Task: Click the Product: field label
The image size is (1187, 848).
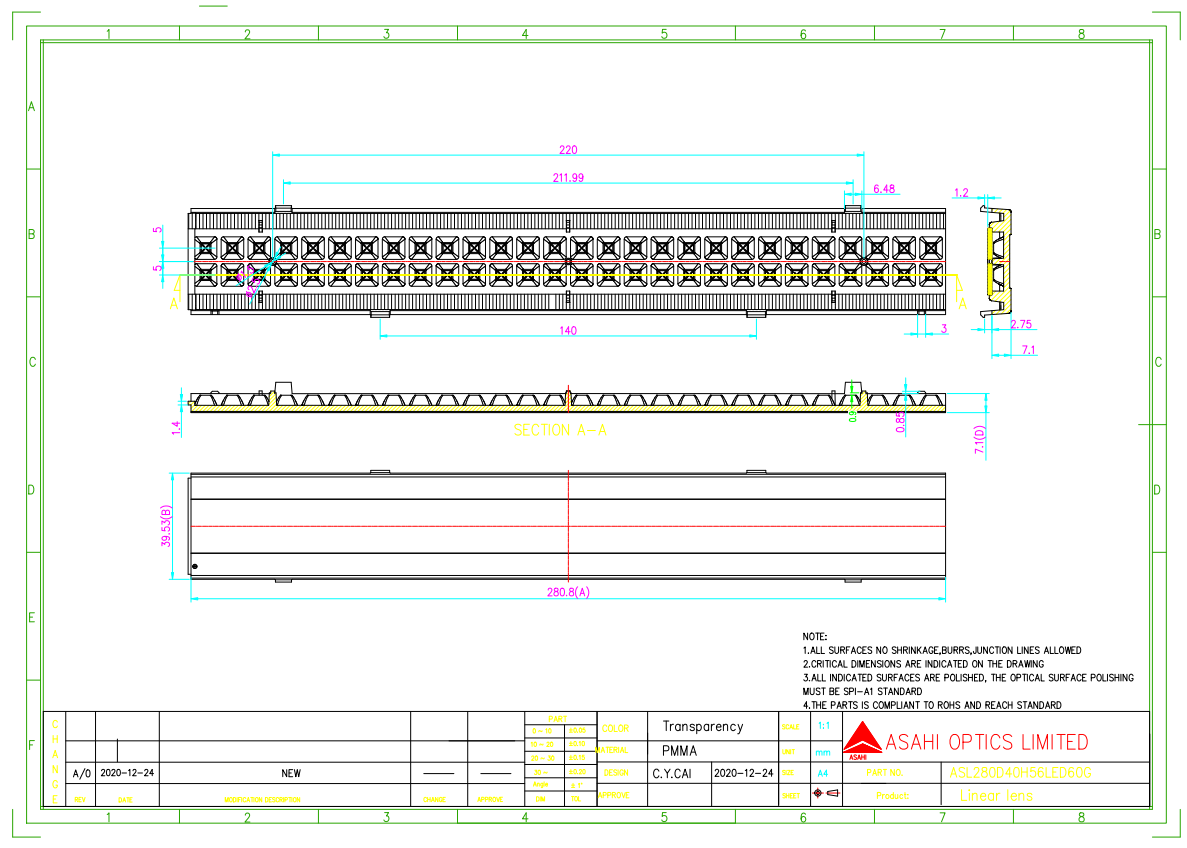Action: tap(892, 796)
